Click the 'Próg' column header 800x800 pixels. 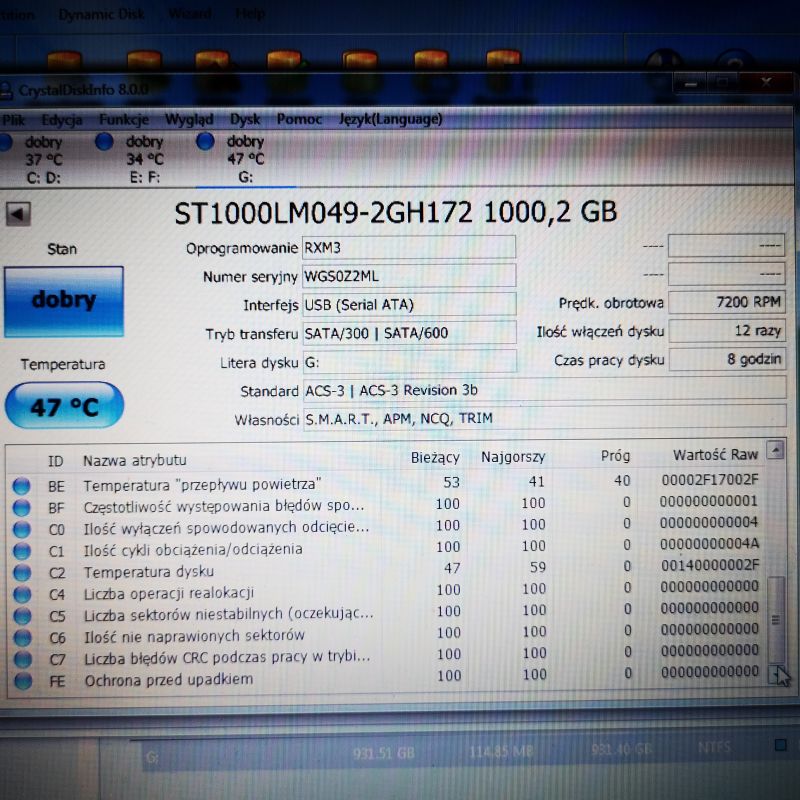[615, 456]
